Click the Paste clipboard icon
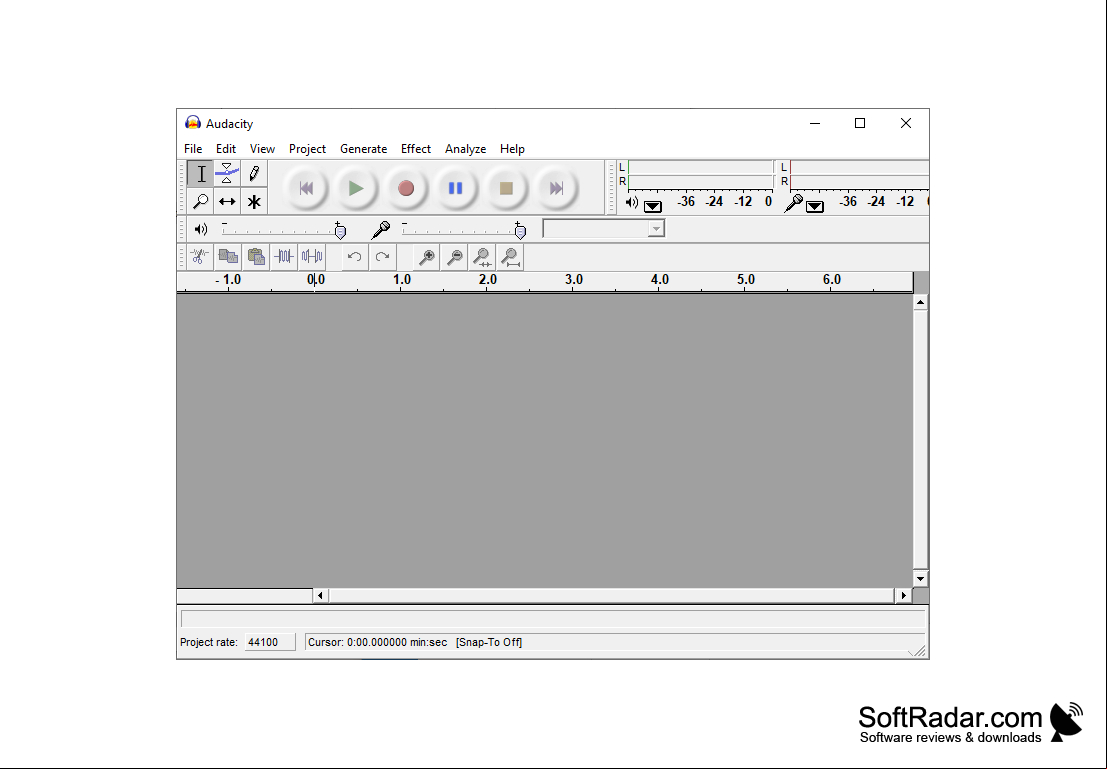This screenshot has width=1107, height=769. (256, 257)
